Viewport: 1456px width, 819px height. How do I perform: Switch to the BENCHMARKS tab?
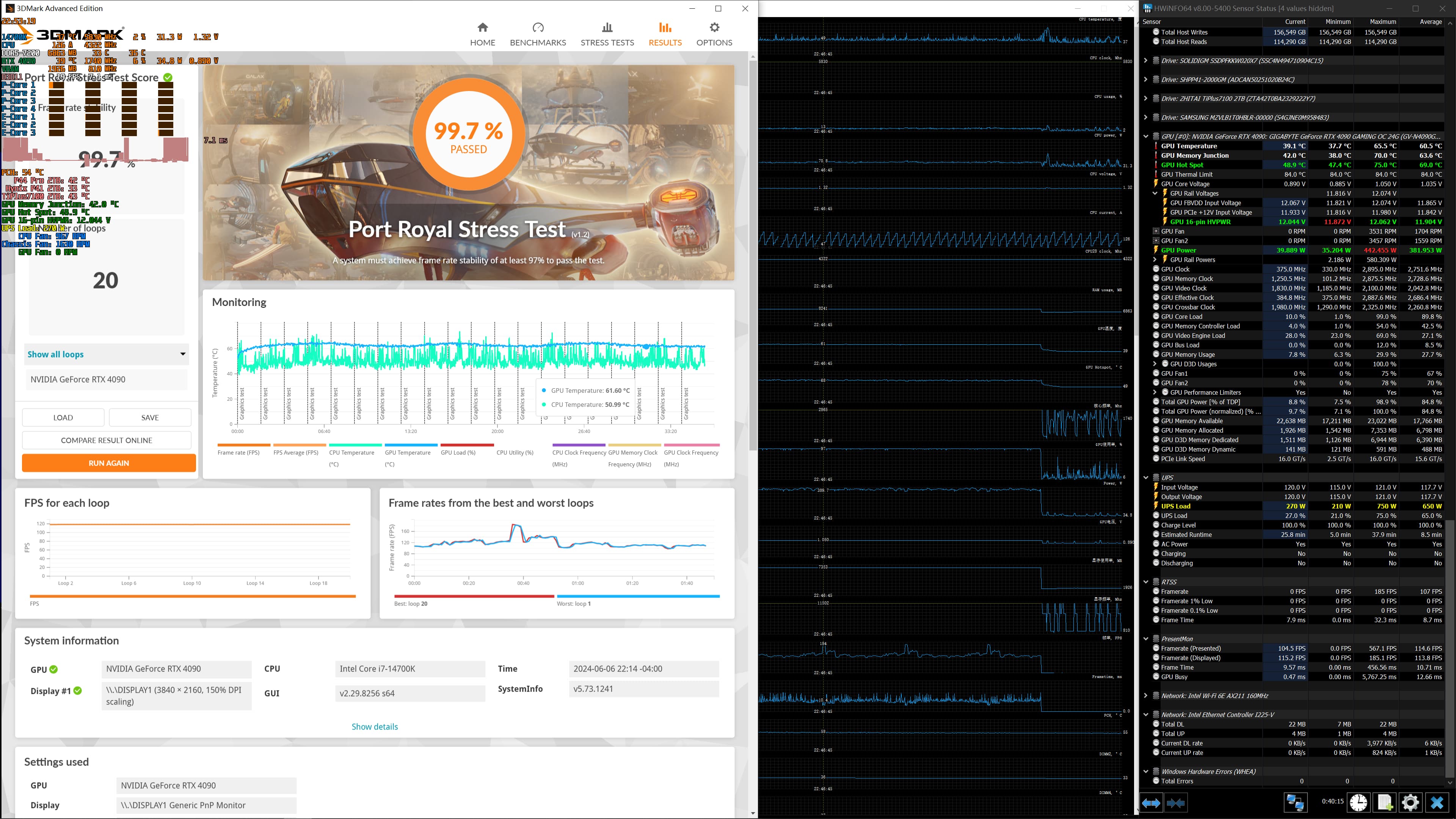pos(538,34)
